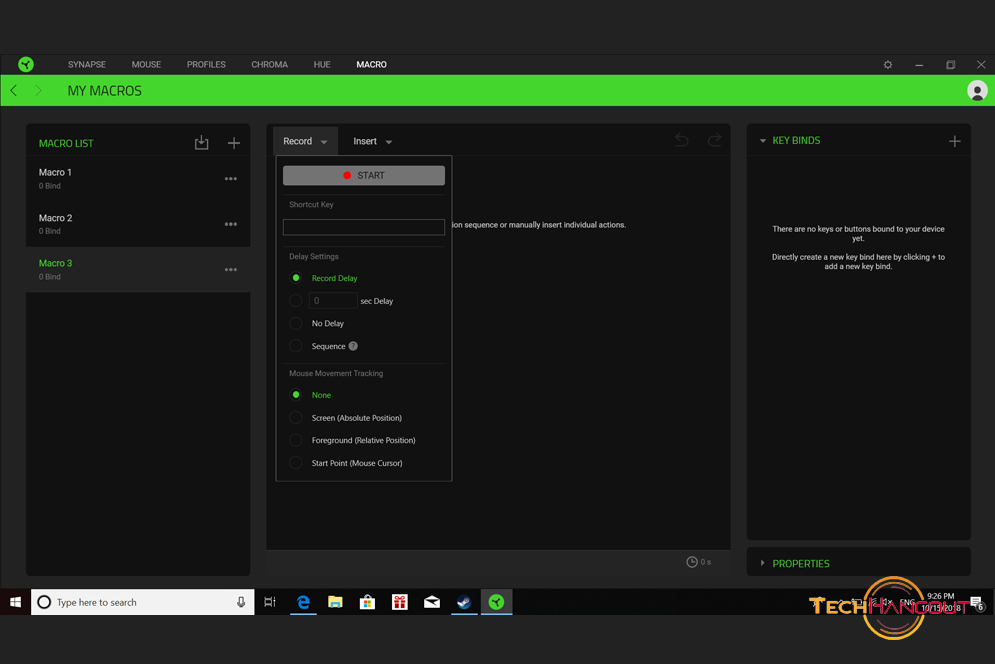995x664 pixels.
Task: Choose the No Delay option
Action: pyautogui.click(x=296, y=323)
